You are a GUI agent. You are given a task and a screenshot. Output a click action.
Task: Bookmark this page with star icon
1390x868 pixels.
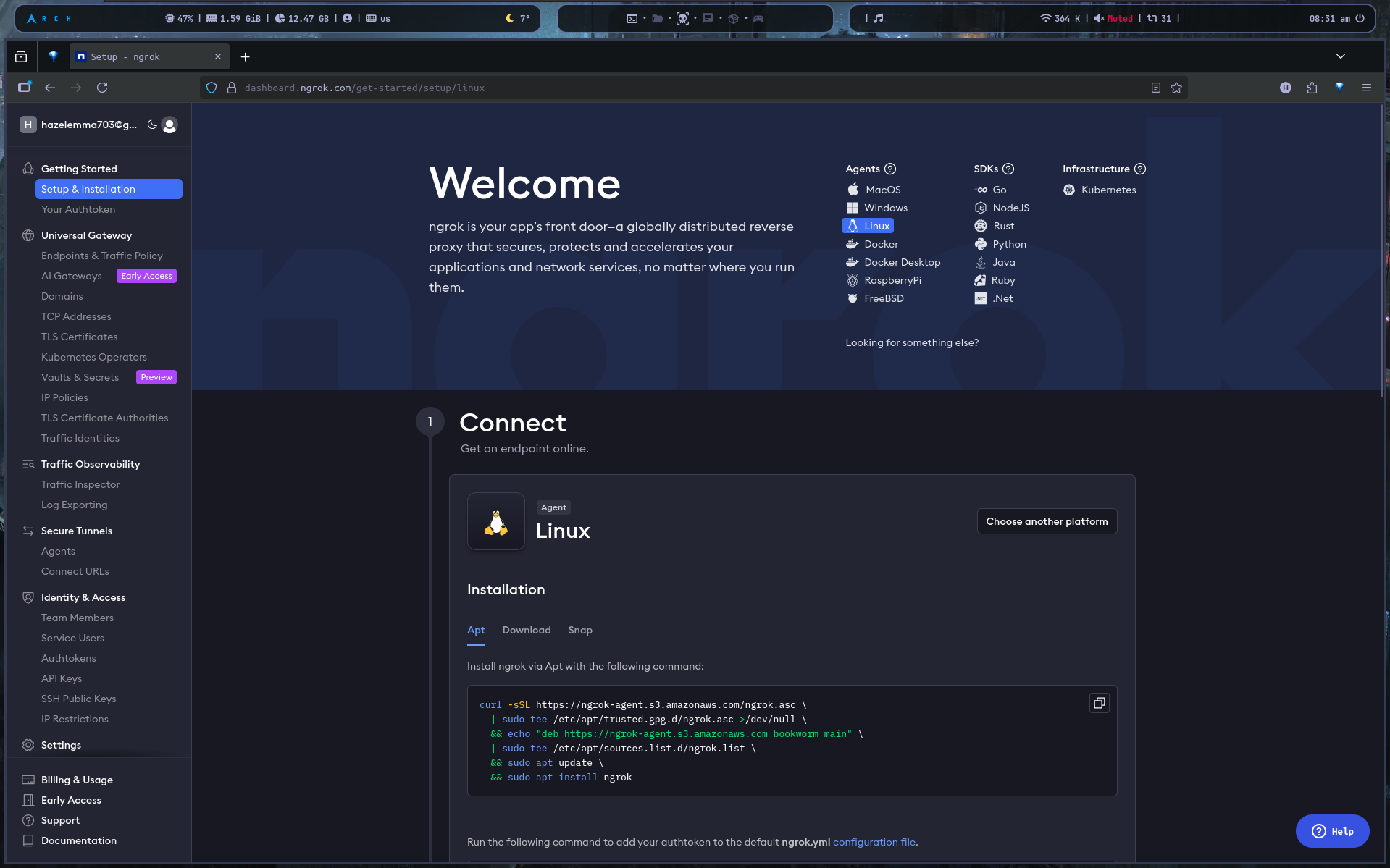click(1176, 88)
